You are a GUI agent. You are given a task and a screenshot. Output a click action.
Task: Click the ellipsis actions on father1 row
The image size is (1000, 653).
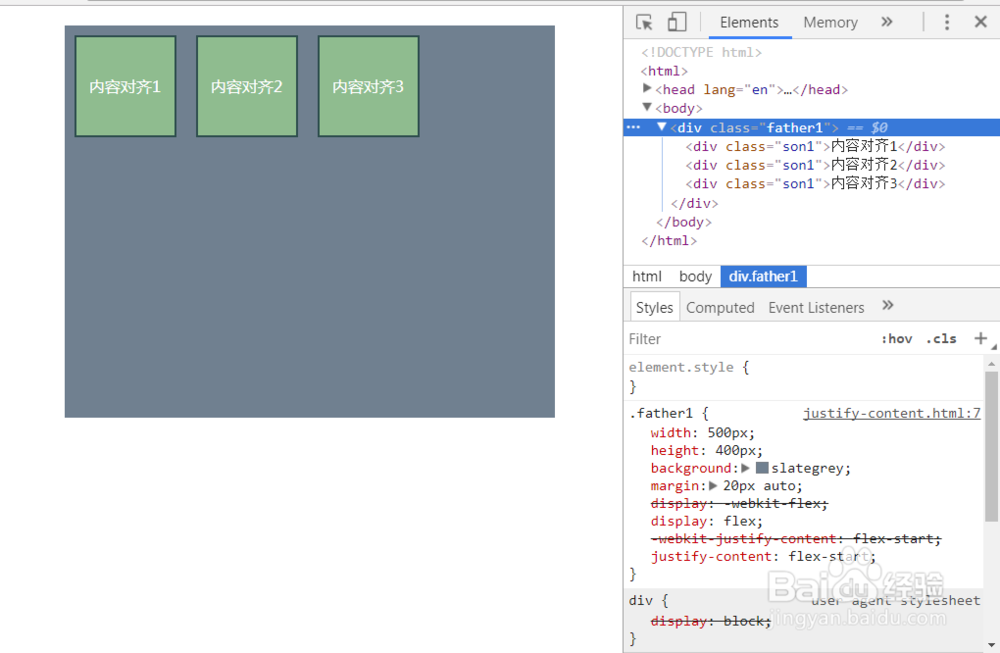633,127
